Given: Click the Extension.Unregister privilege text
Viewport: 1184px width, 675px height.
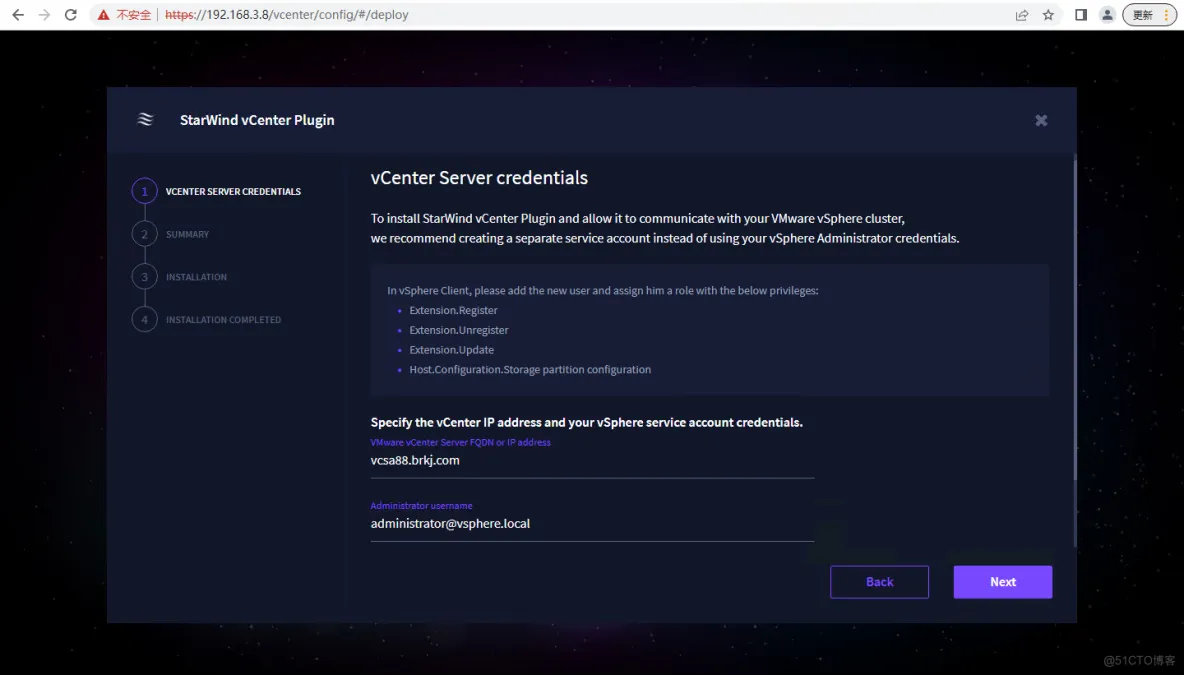Looking at the screenshot, I should click(x=458, y=330).
